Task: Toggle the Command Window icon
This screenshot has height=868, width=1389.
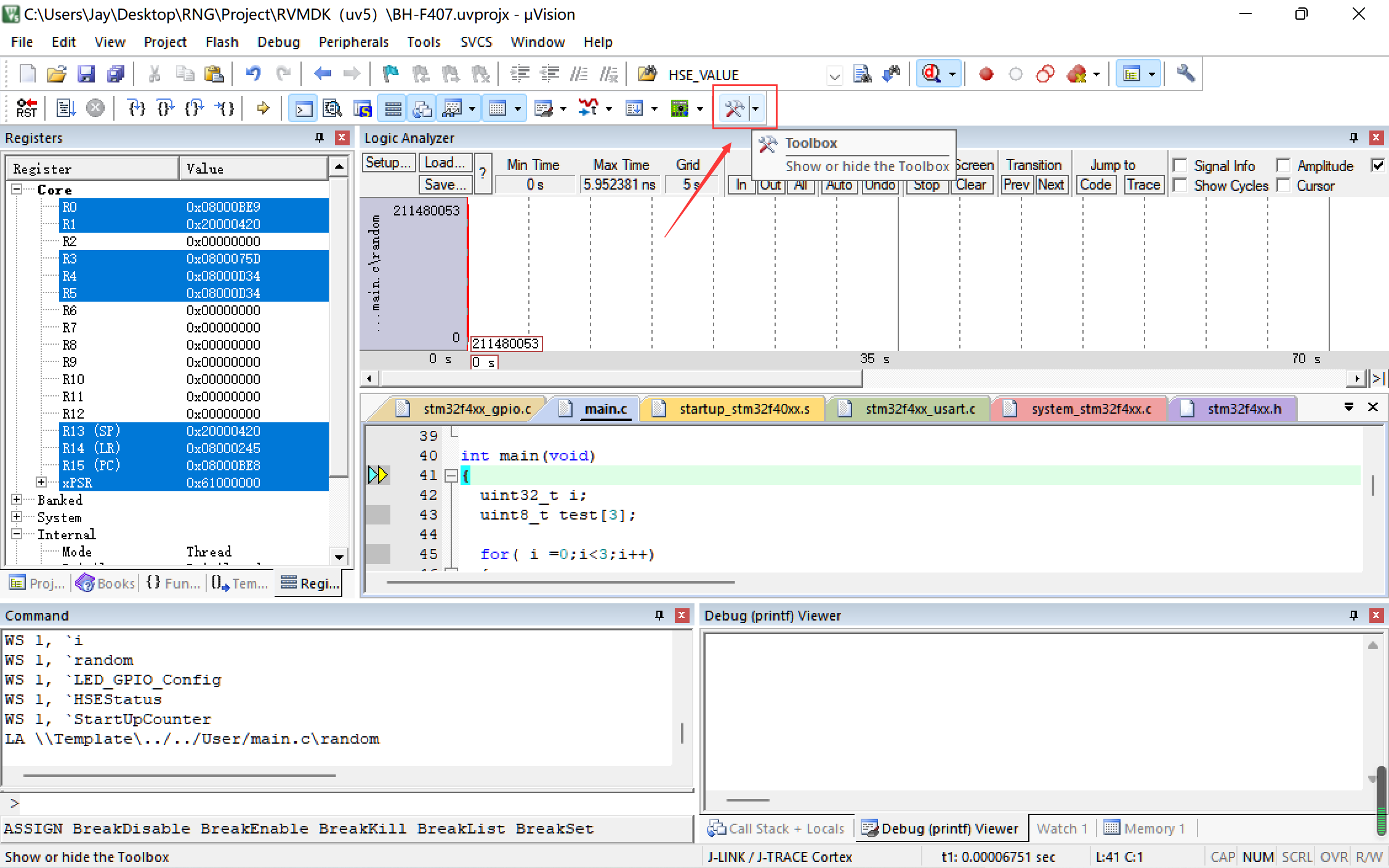Action: pyautogui.click(x=304, y=109)
